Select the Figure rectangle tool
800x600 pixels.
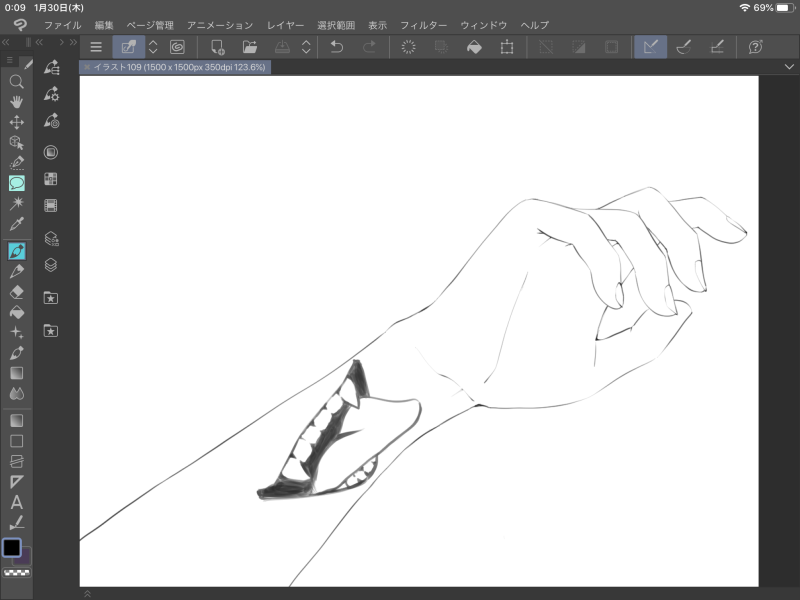(x=16, y=441)
